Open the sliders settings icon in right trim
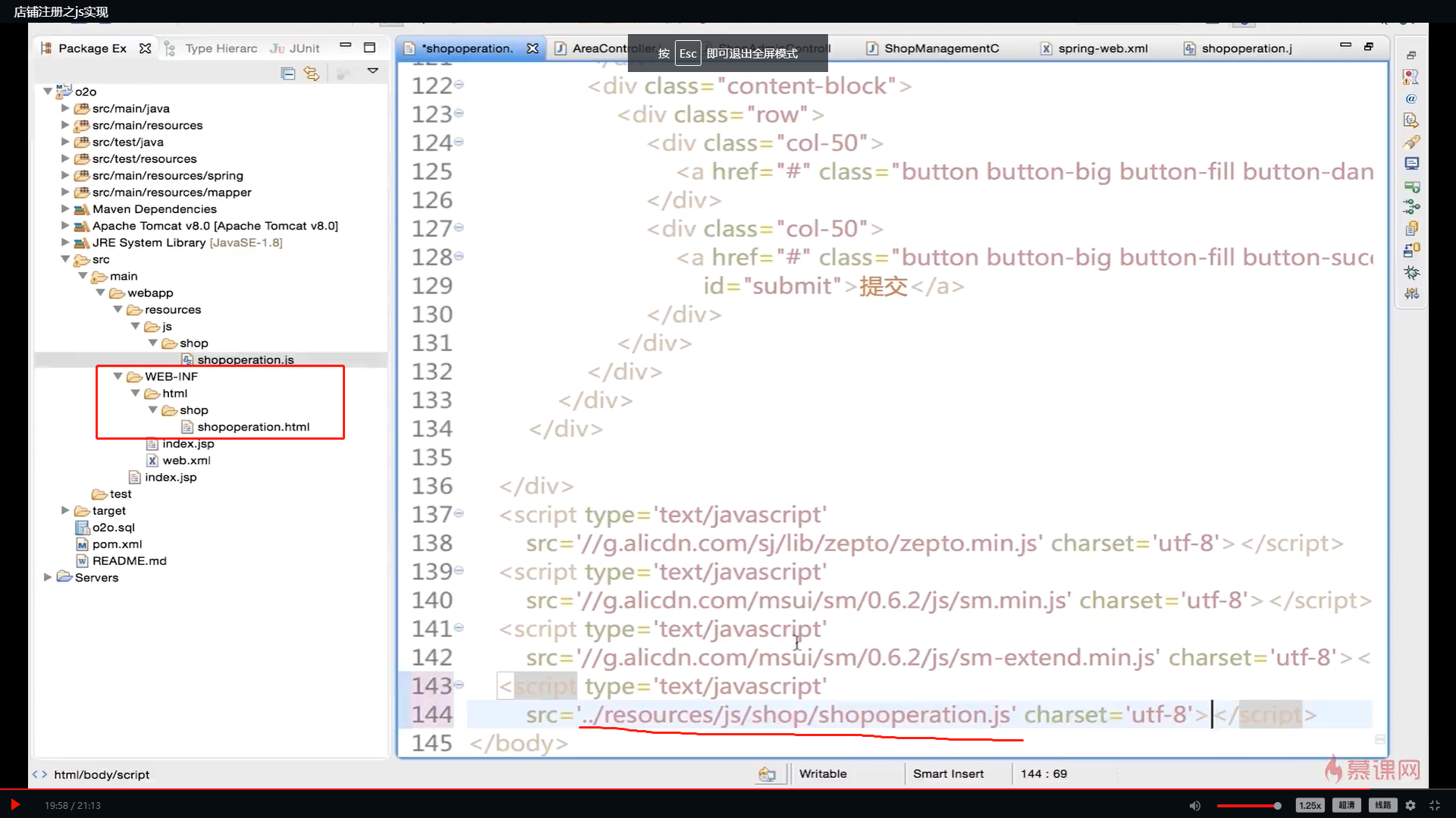This screenshot has height=818, width=1456. pyautogui.click(x=1411, y=293)
